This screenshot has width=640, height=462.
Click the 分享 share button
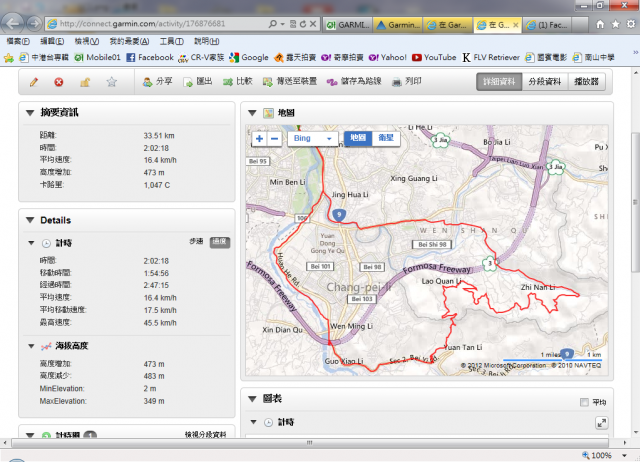click(x=157, y=82)
